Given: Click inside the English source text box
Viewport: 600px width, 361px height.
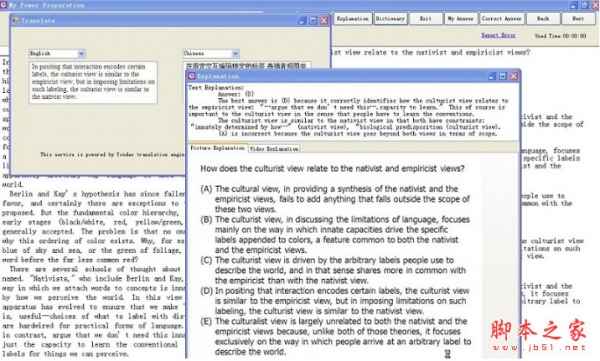Looking at the screenshot, I should click(93, 82).
